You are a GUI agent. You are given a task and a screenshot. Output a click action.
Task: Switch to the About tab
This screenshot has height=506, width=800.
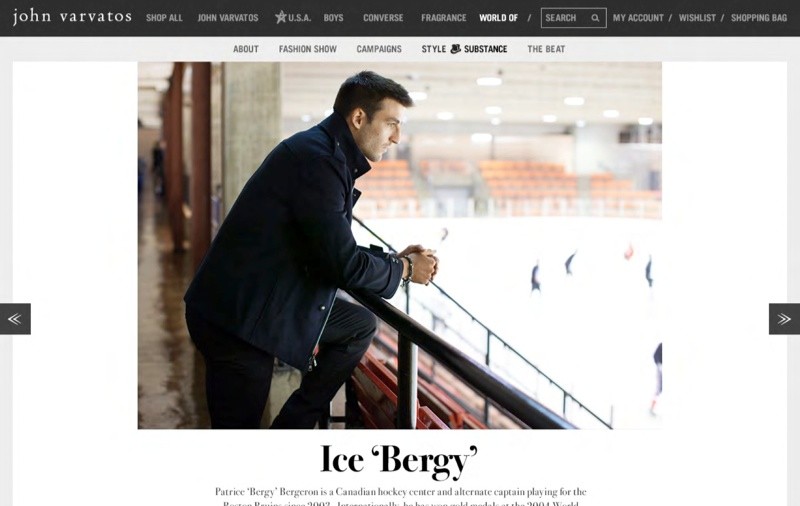pos(245,49)
